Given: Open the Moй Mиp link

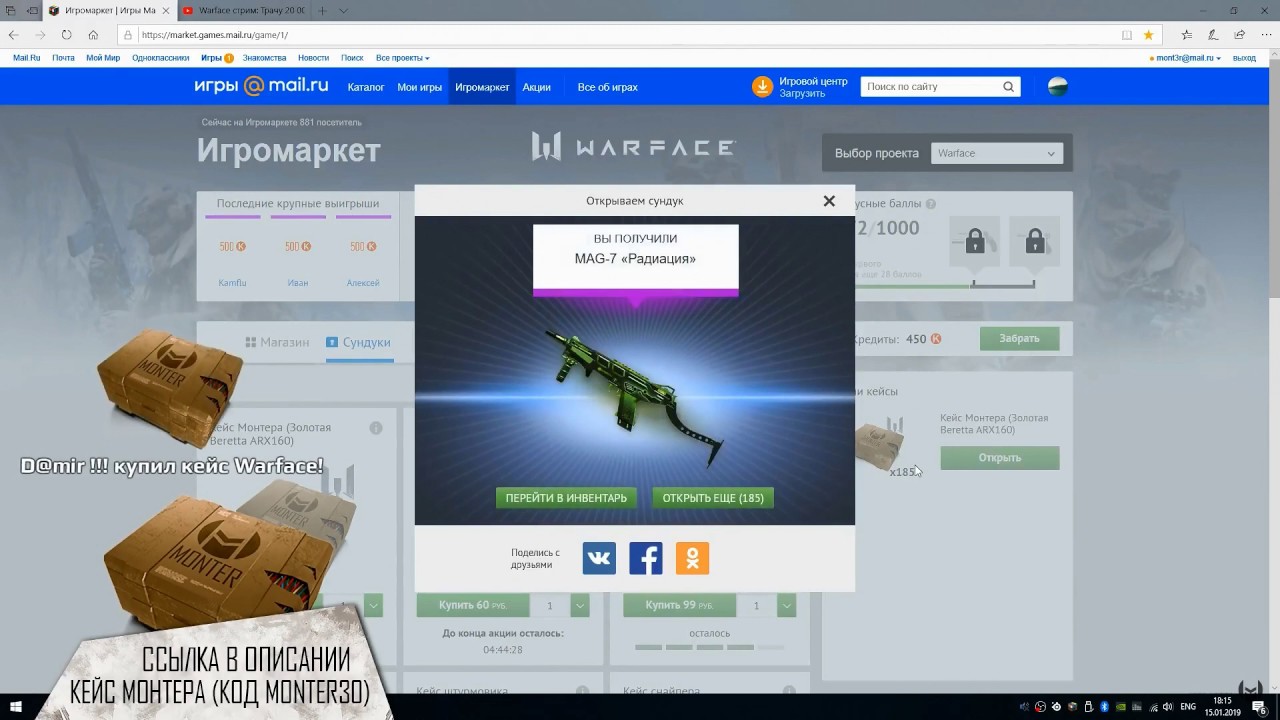Looking at the screenshot, I should point(103,58).
